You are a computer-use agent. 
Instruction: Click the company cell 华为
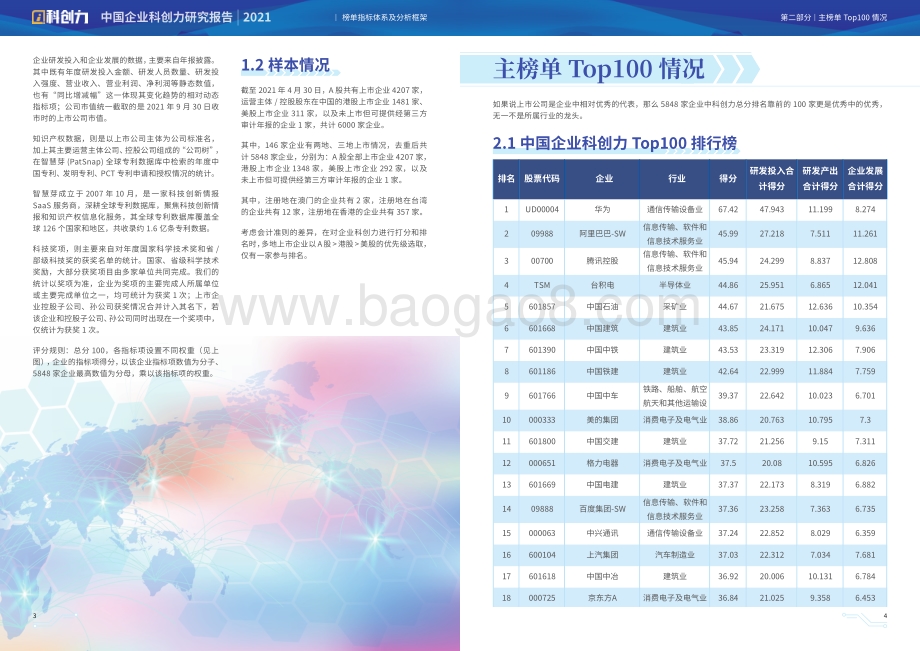tap(602, 209)
